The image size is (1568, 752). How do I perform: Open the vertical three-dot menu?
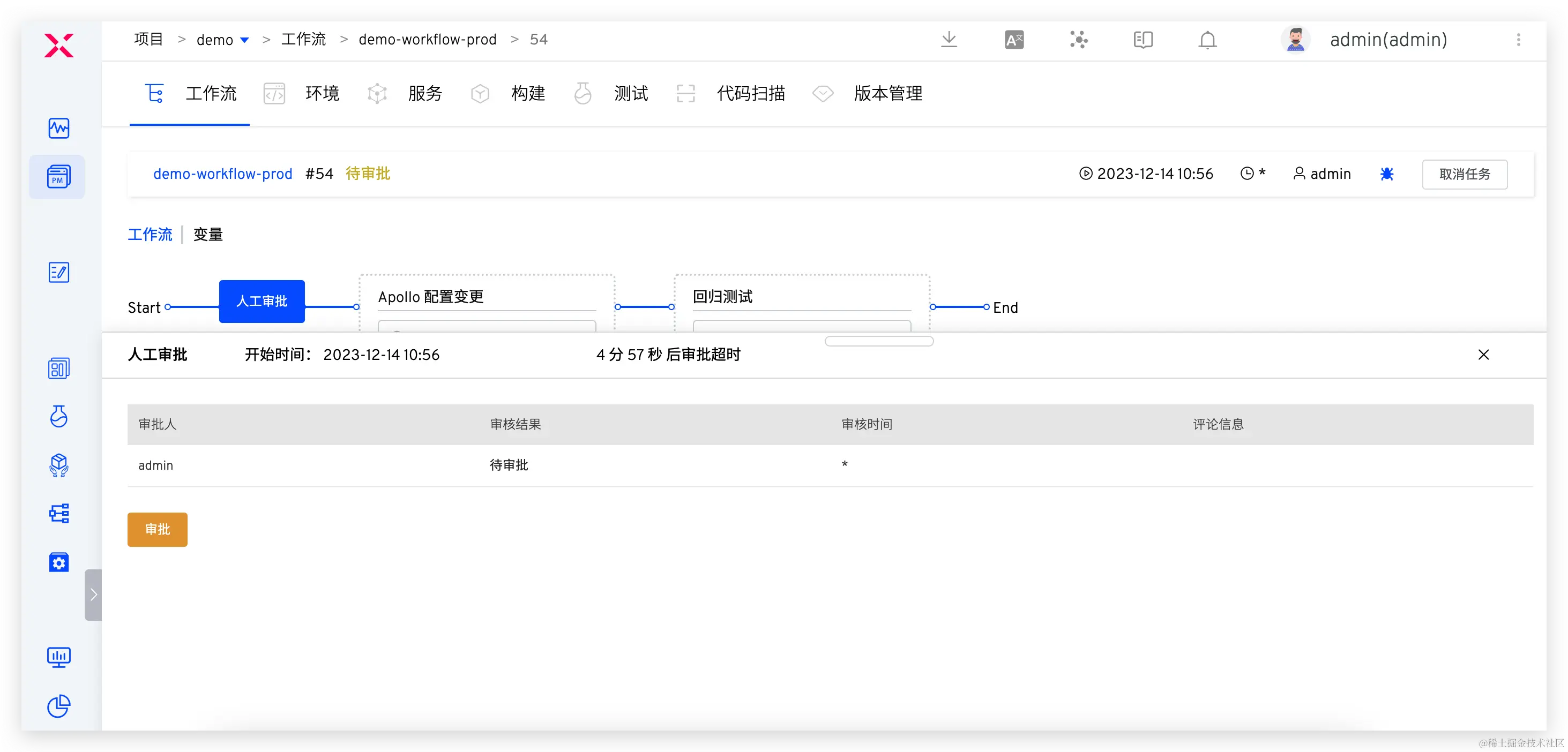pyautogui.click(x=1518, y=40)
